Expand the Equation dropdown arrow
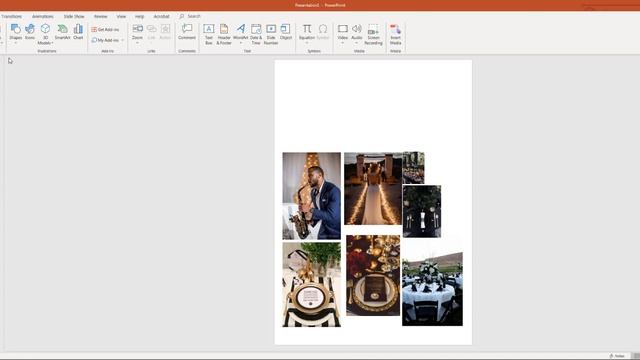Image resolution: width=640 pixels, height=360 pixels. (x=307, y=43)
